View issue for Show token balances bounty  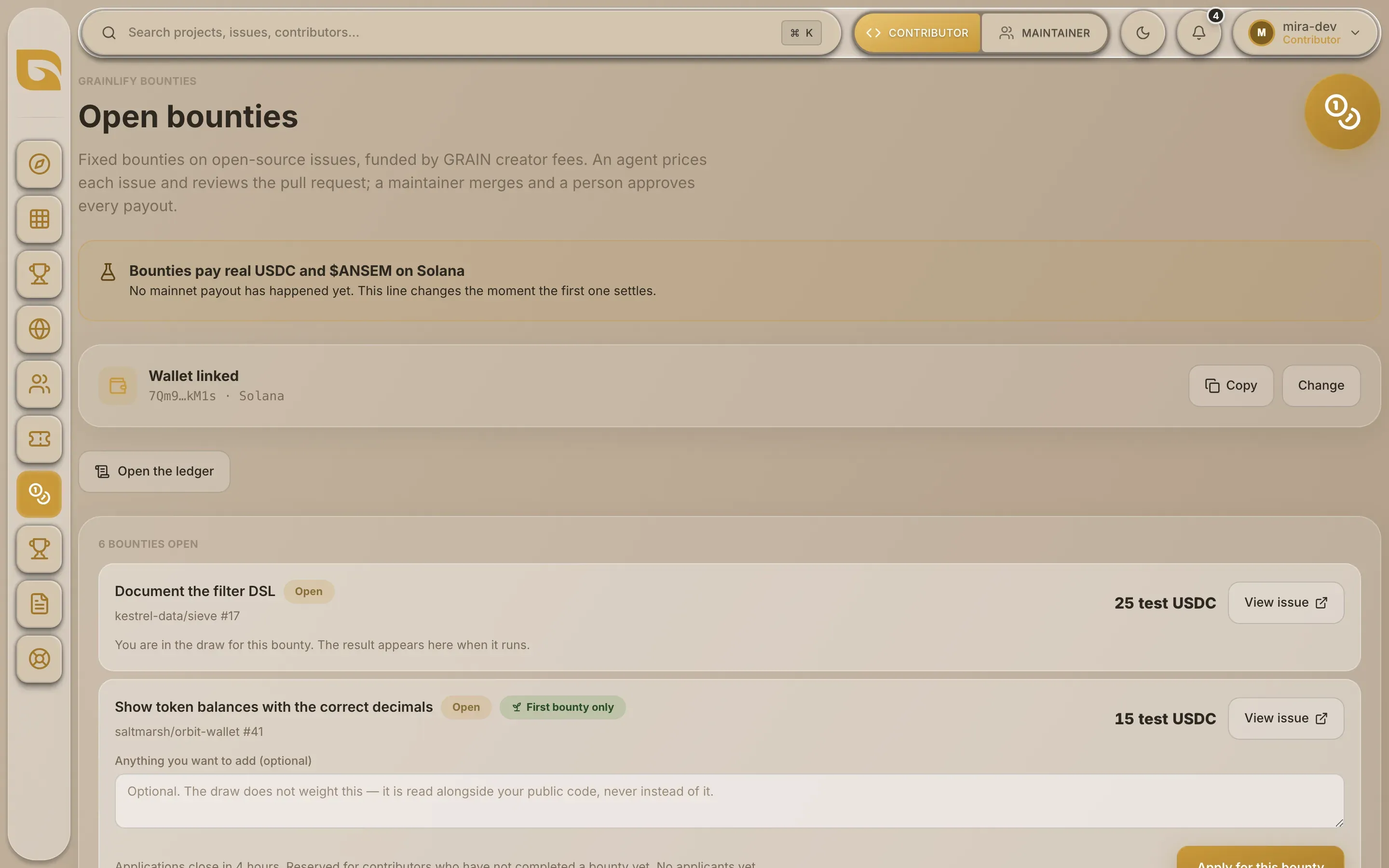(x=1286, y=719)
